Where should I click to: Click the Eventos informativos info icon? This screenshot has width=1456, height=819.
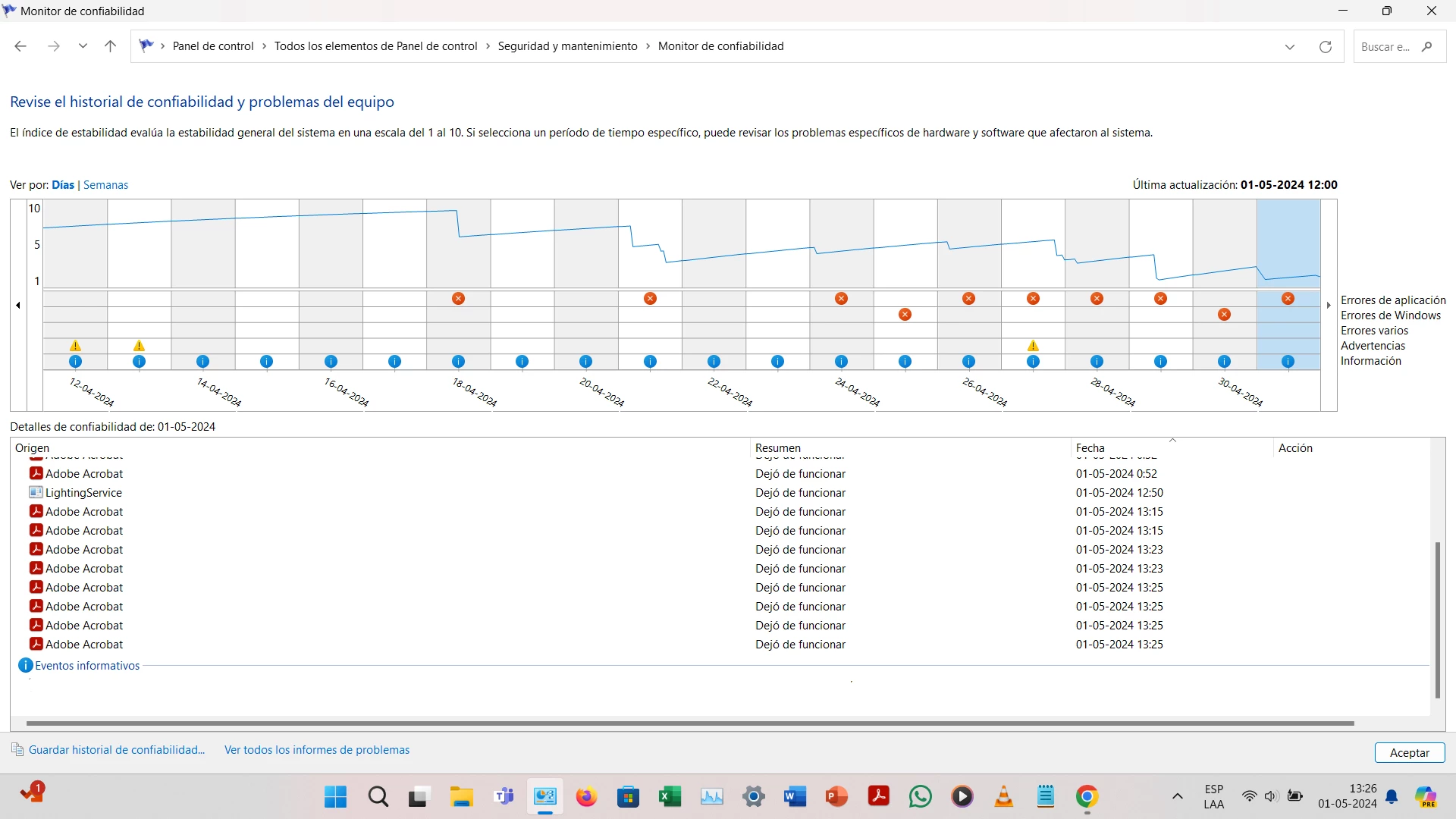click(25, 666)
